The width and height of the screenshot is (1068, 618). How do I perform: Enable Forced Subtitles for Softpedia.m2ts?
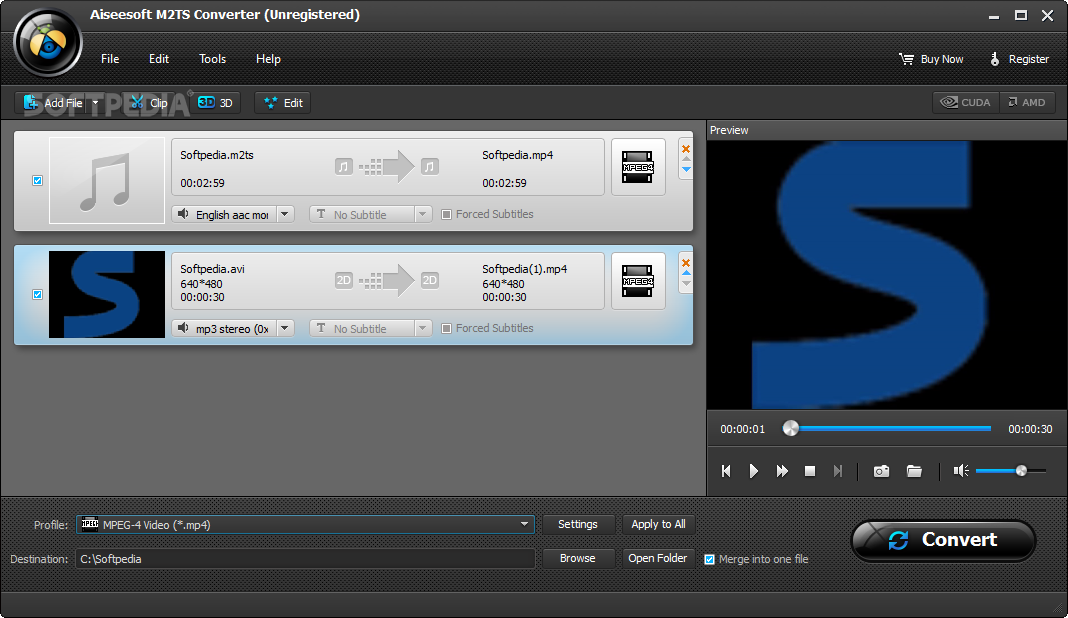[446, 215]
